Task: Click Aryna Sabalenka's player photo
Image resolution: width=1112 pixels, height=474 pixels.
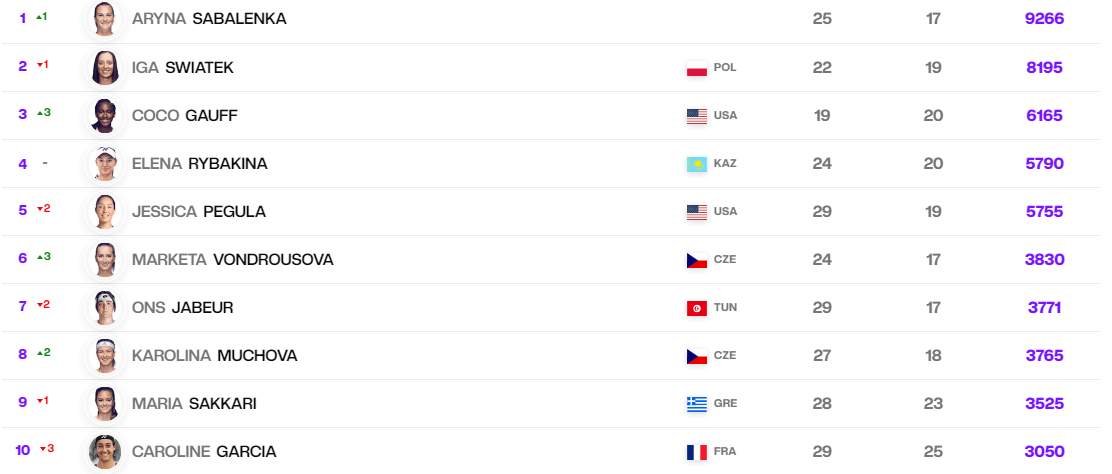Action: coord(105,18)
